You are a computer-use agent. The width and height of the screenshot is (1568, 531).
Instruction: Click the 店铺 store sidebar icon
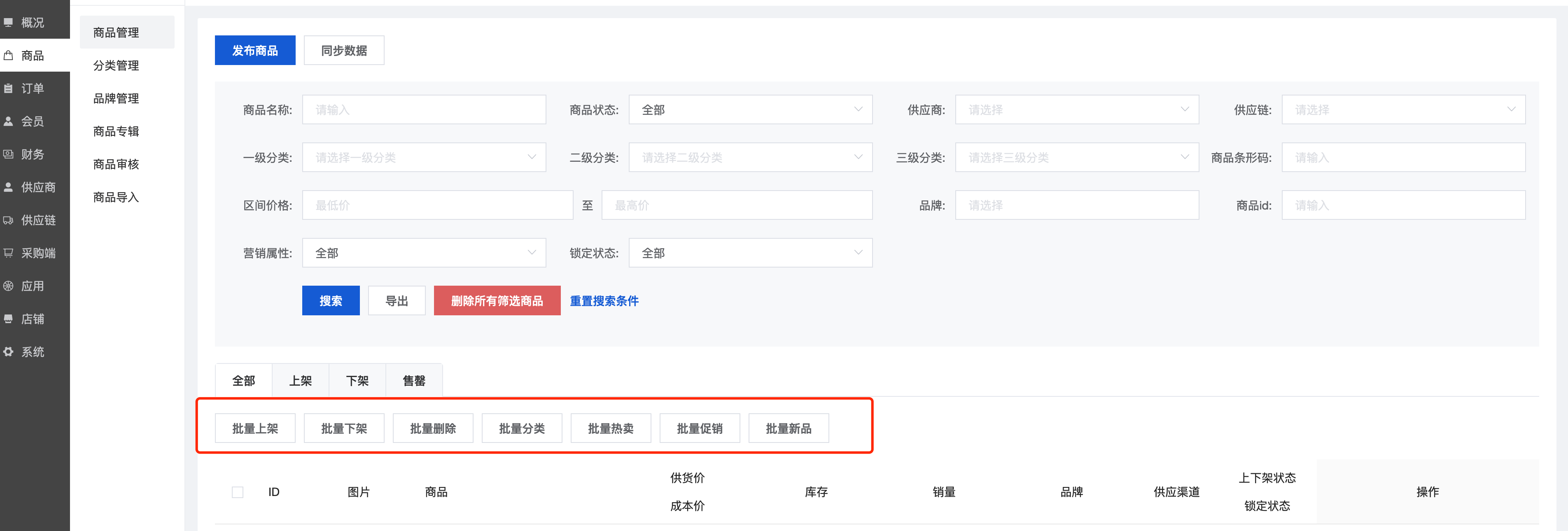point(9,319)
